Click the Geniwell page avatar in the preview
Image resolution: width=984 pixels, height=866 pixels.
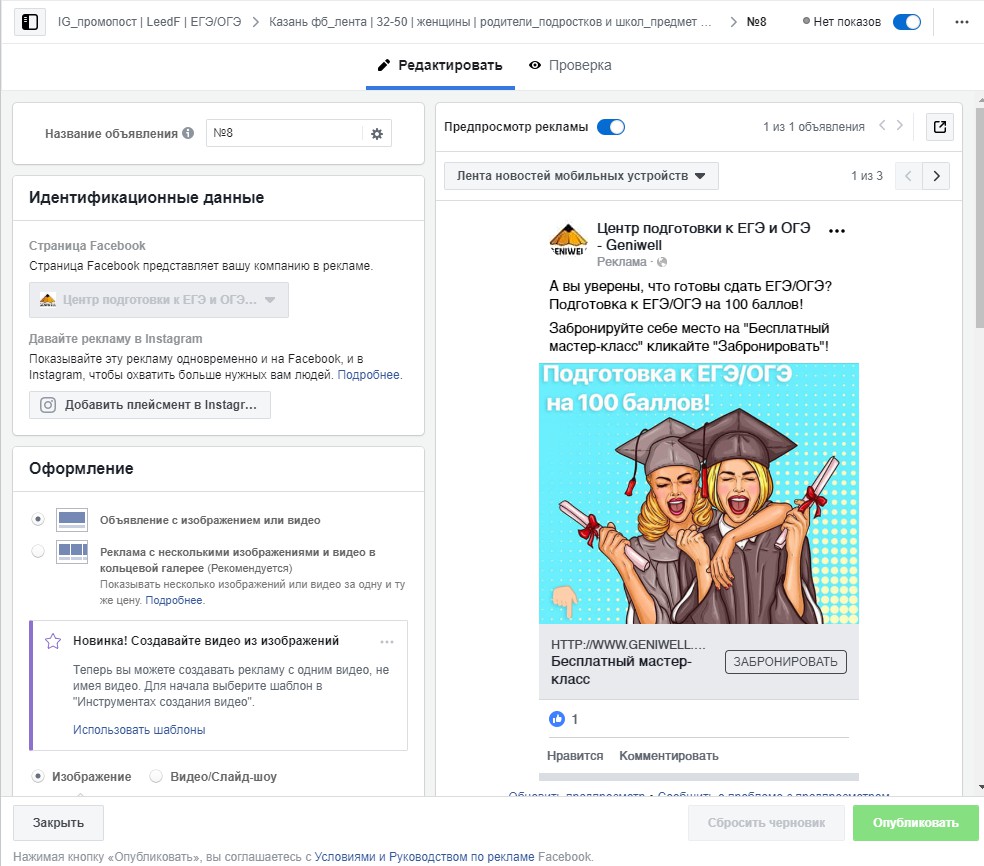point(568,240)
